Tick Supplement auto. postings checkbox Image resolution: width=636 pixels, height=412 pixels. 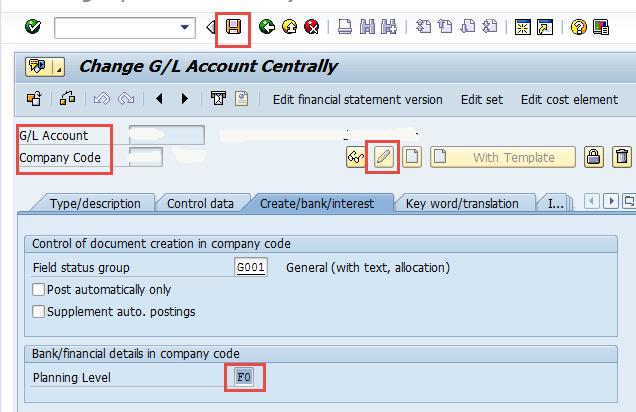coord(39,311)
